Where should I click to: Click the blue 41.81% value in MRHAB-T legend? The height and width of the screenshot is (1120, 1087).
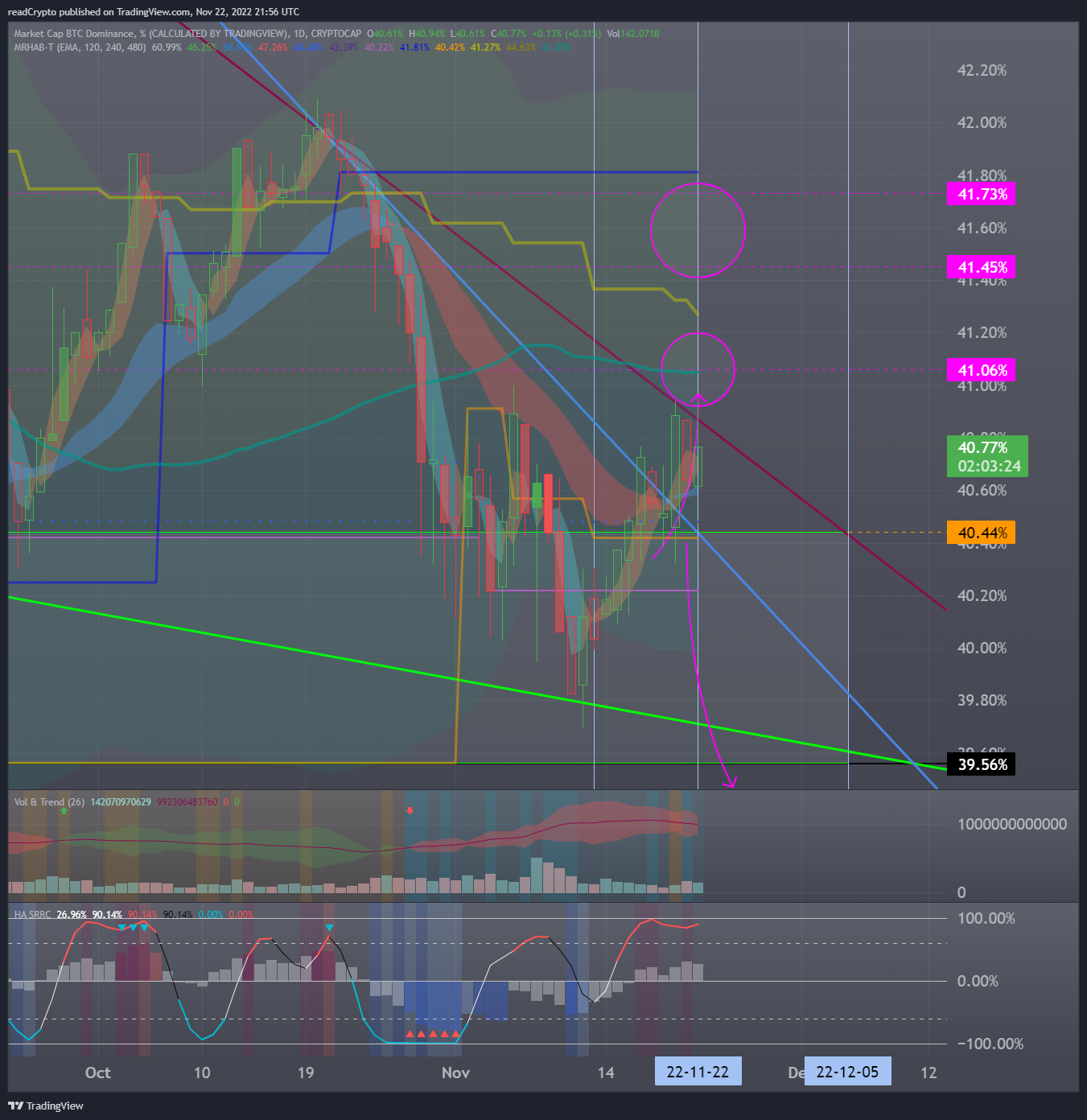click(x=414, y=47)
